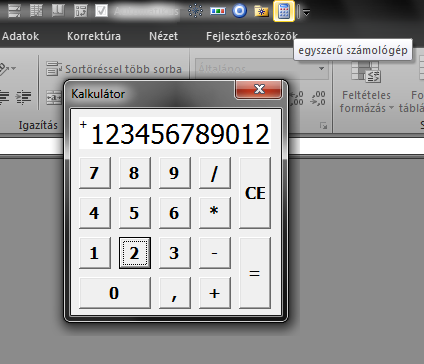Click the decimal comma key in Kalkulátor
Viewport: 424px width, 364px height.
175,293
